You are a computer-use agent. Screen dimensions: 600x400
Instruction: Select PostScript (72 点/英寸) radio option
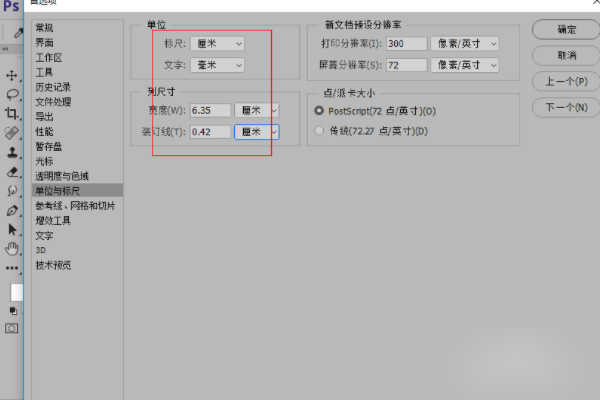click(319, 111)
